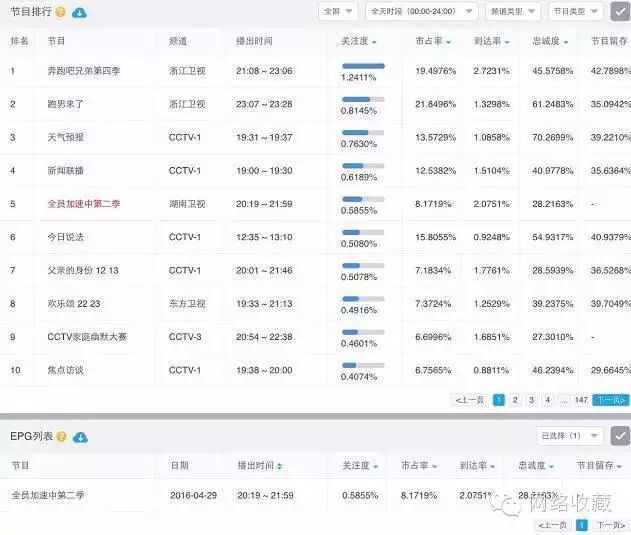
Task: Click 关注度 bar for 0.4074% row
Action: pyautogui.click(x=363, y=365)
